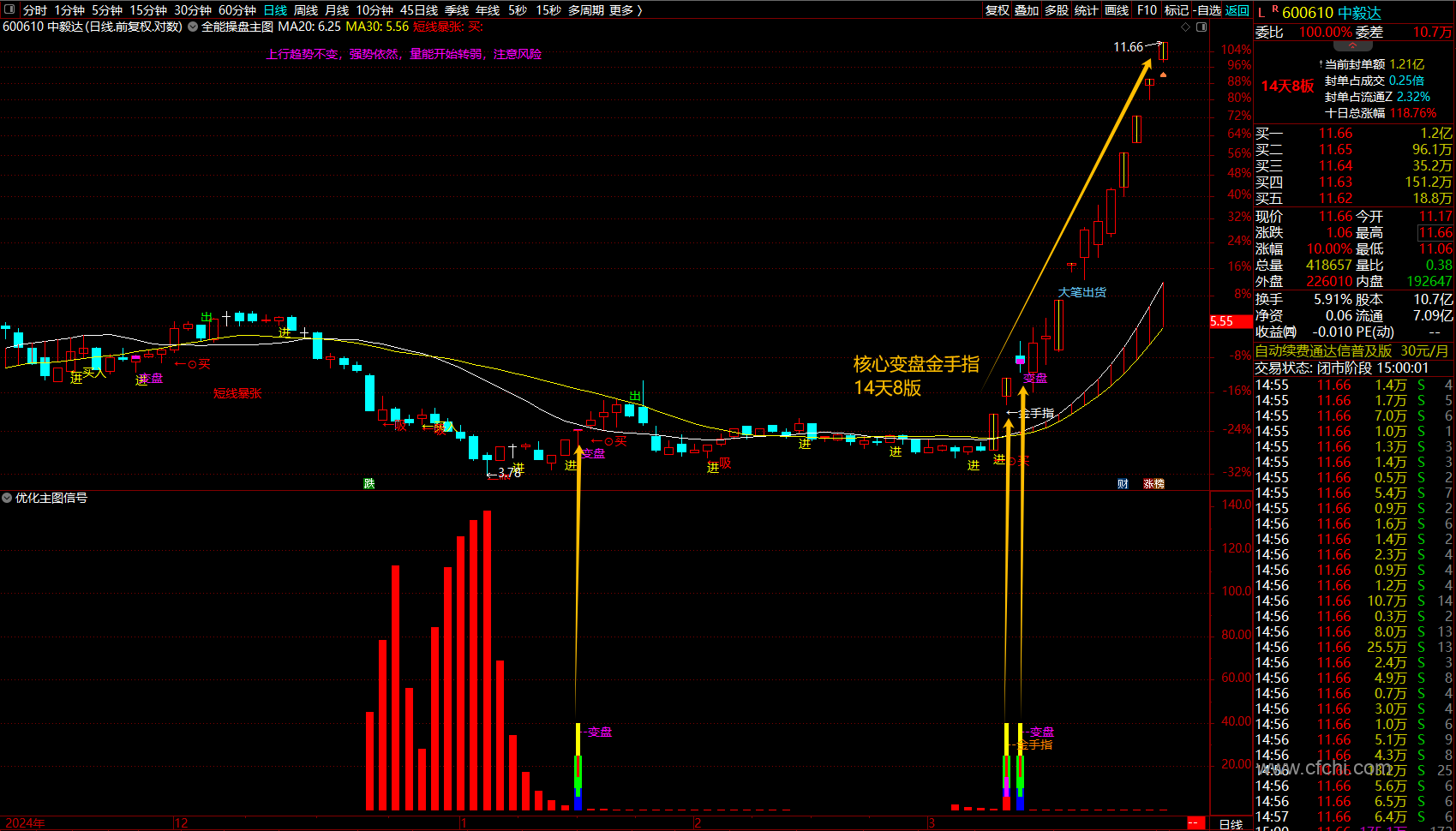Select the 日线 daily tab
The height and width of the screenshot is (831, 1456).
pos(275,10)
